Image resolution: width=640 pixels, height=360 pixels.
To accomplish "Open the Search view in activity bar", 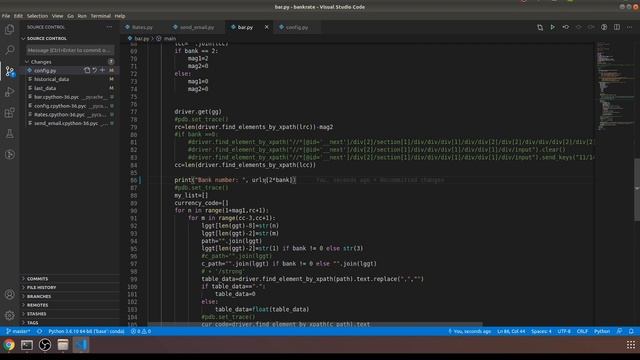I will pos(9,50).
